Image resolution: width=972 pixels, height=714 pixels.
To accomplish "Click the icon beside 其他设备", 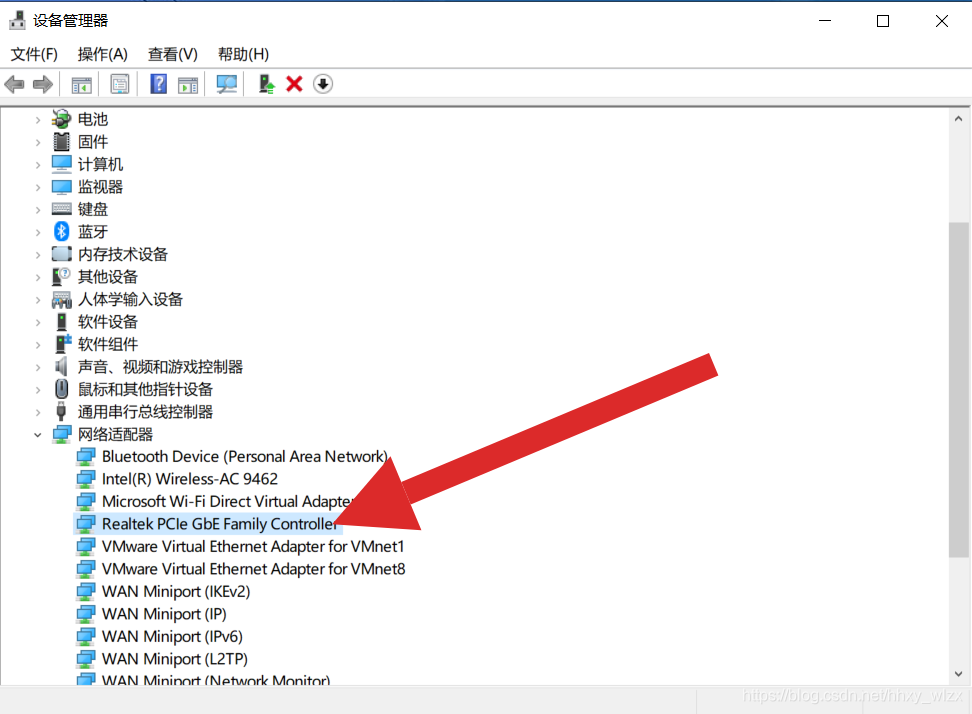I will (x=61, y=276).
